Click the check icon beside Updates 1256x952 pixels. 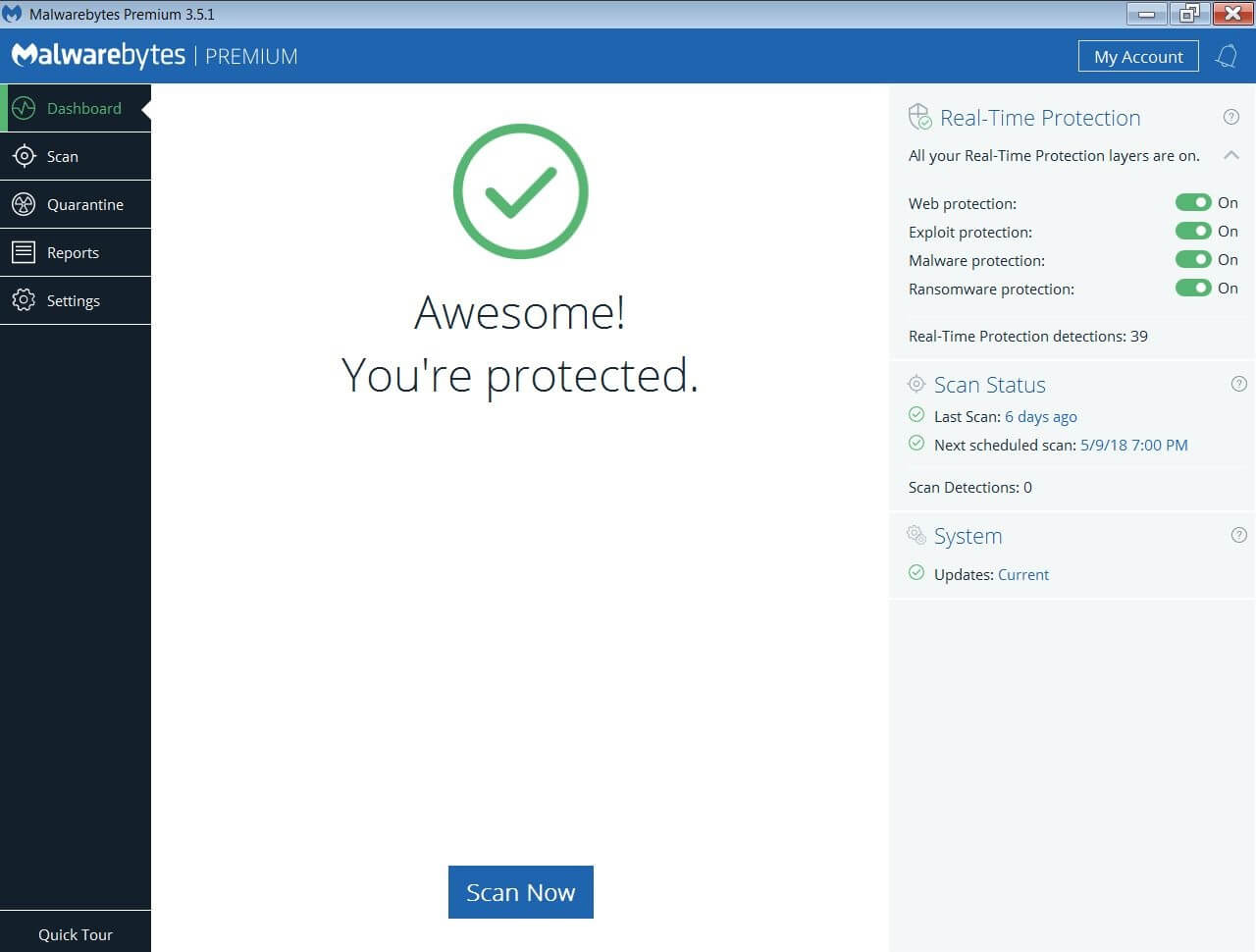(916, 573)
